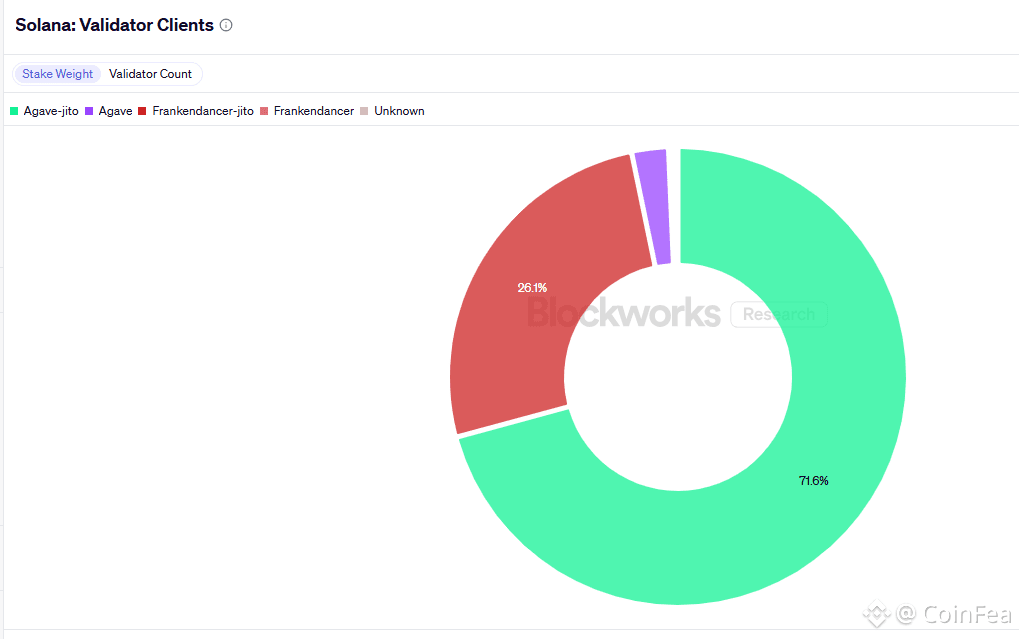
Task: Click the 26.1% data label
Action: 532,287
